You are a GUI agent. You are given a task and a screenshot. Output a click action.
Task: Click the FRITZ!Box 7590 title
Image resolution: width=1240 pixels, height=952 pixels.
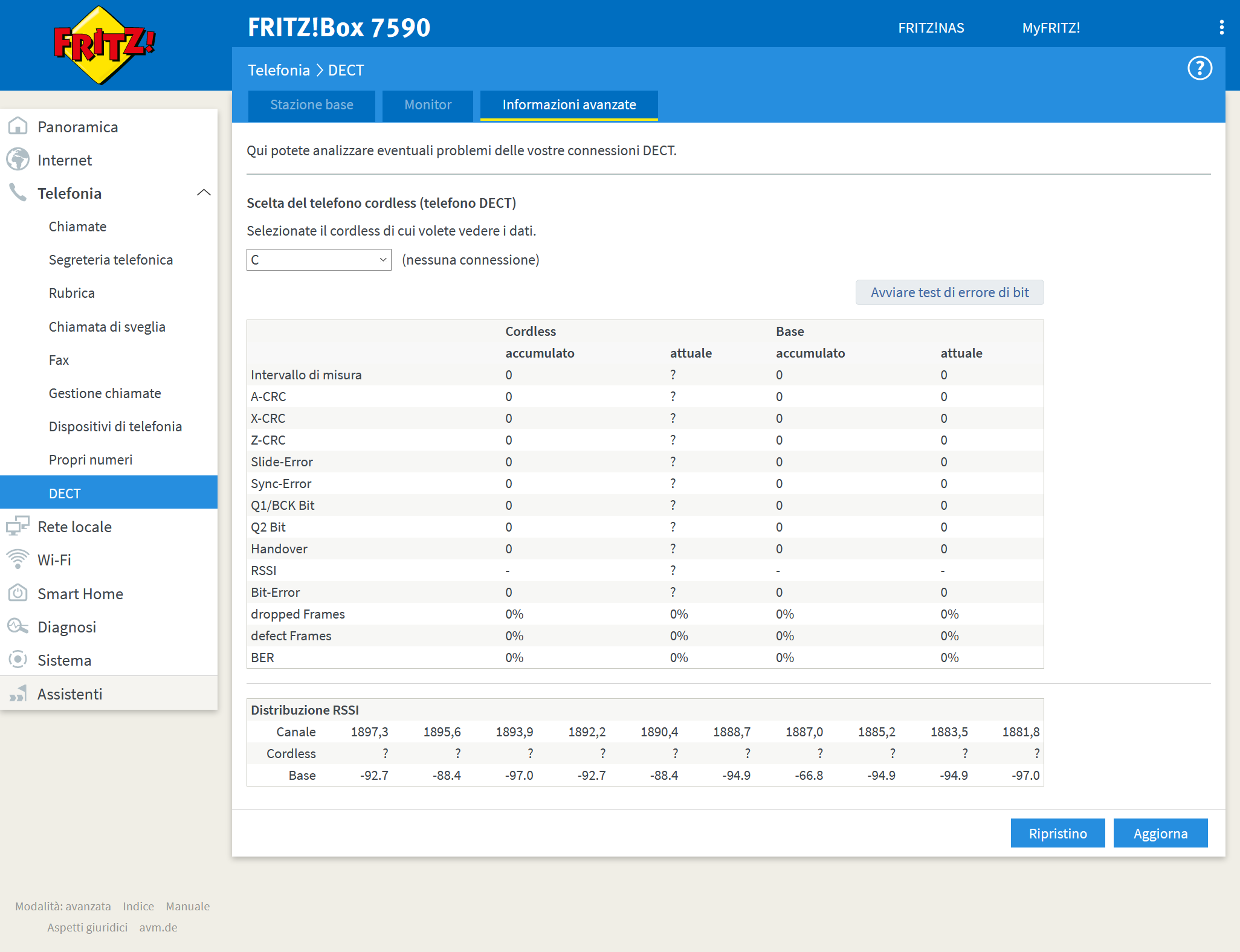tap(339, 27)
